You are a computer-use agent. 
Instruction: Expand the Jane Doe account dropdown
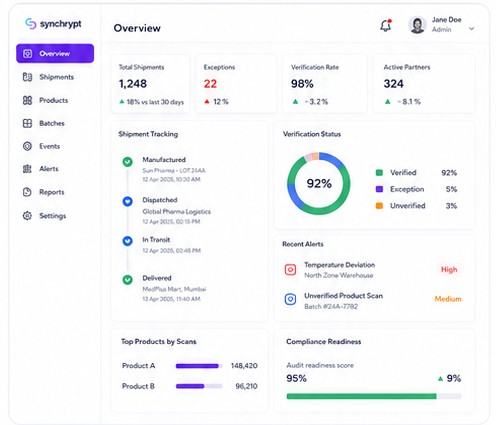tap(471, 29)
